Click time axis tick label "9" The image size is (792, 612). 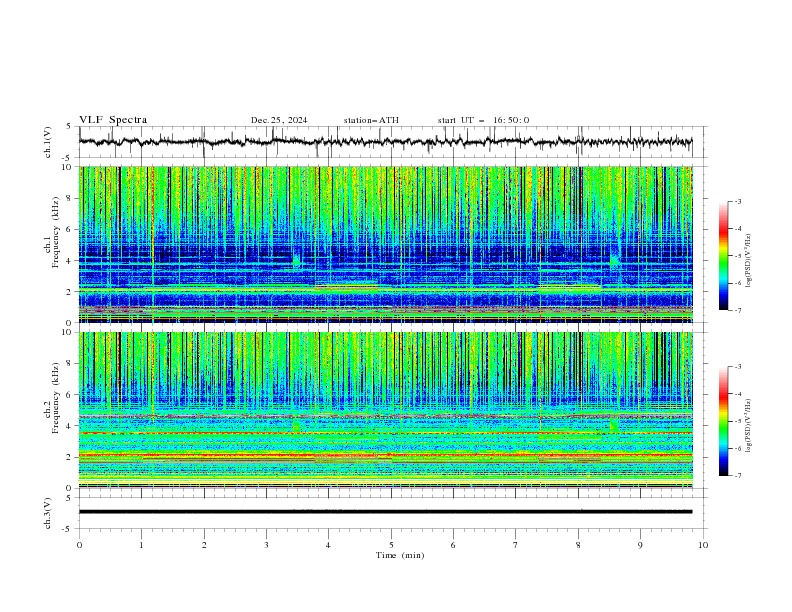pyautogui.click(x=640, y=545)
